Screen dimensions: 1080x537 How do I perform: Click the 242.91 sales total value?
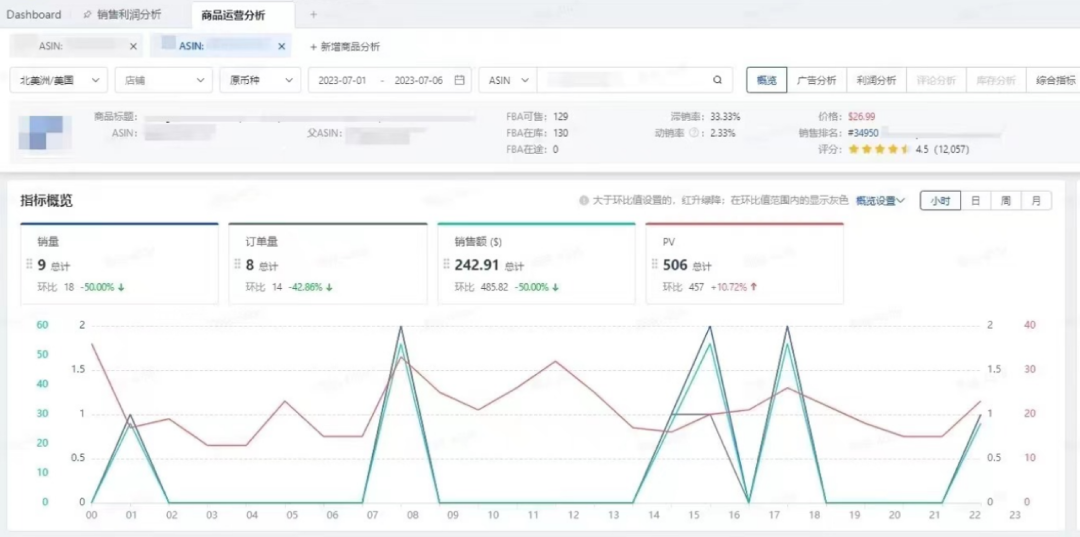tap(477, 264)
